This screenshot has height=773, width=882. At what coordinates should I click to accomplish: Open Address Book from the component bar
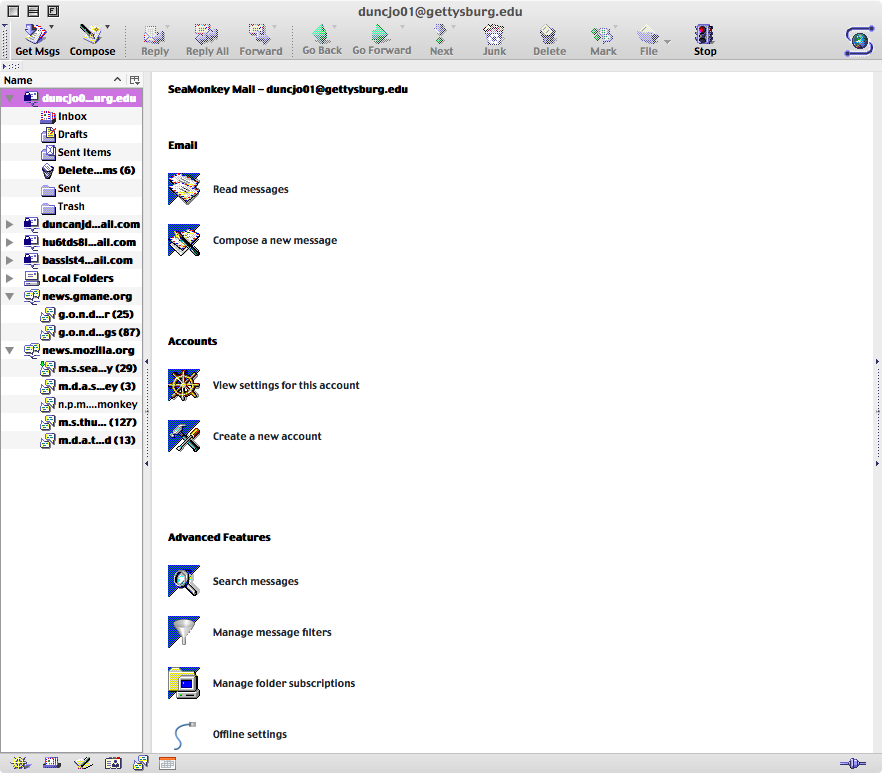point(113,763)
